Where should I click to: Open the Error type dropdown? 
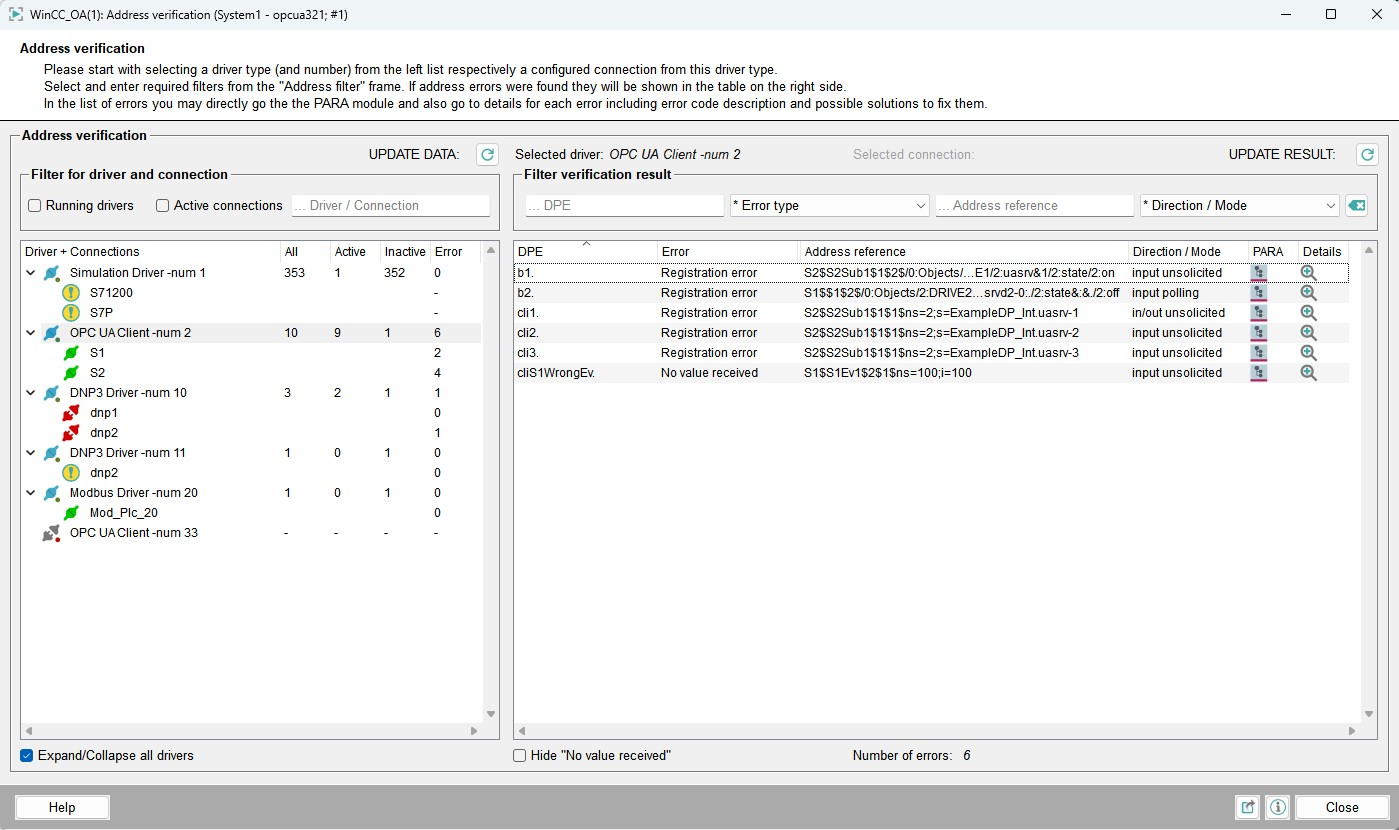pyautogui.click(x=830, y=206)
